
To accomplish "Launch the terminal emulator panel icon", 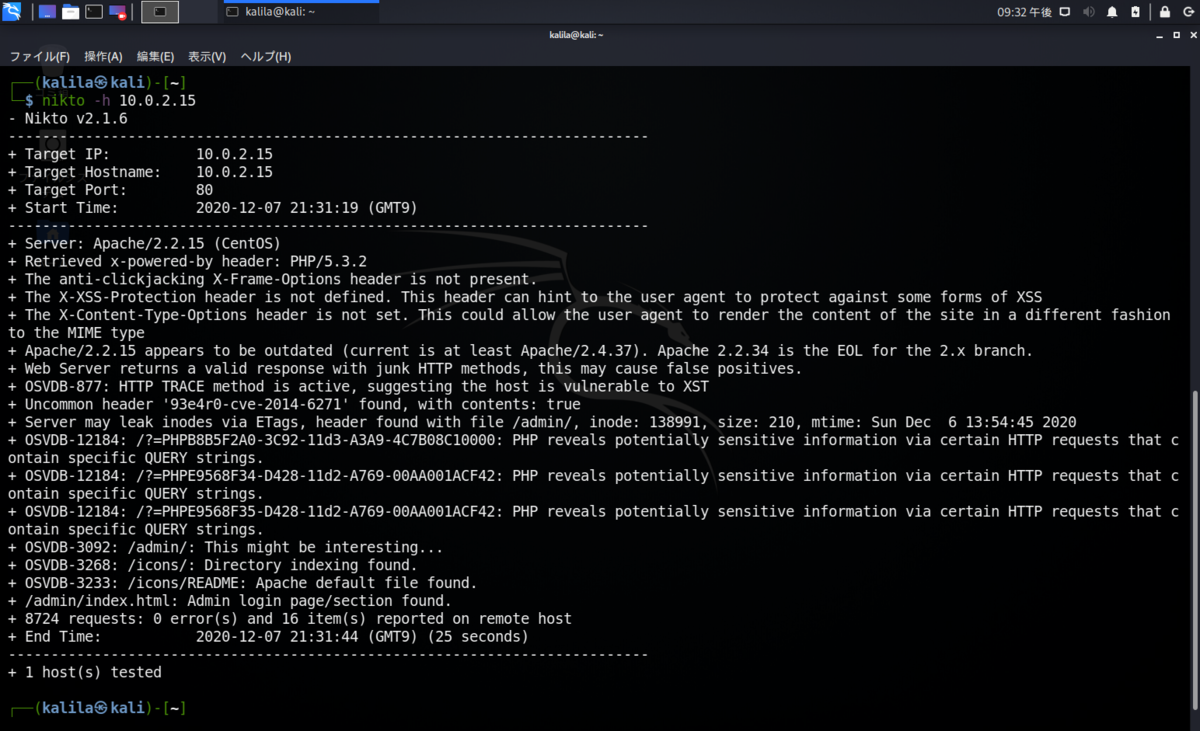I will pos(93,12).
